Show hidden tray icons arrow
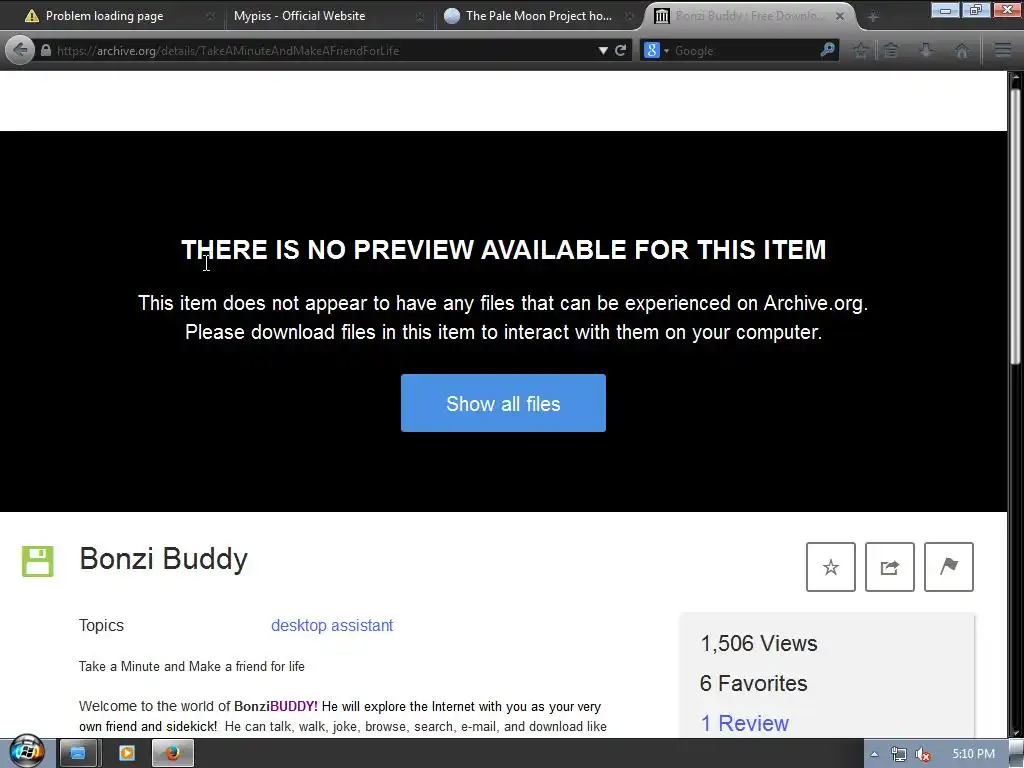Viewport: 1024px width, 768px height. click(874, 754)
